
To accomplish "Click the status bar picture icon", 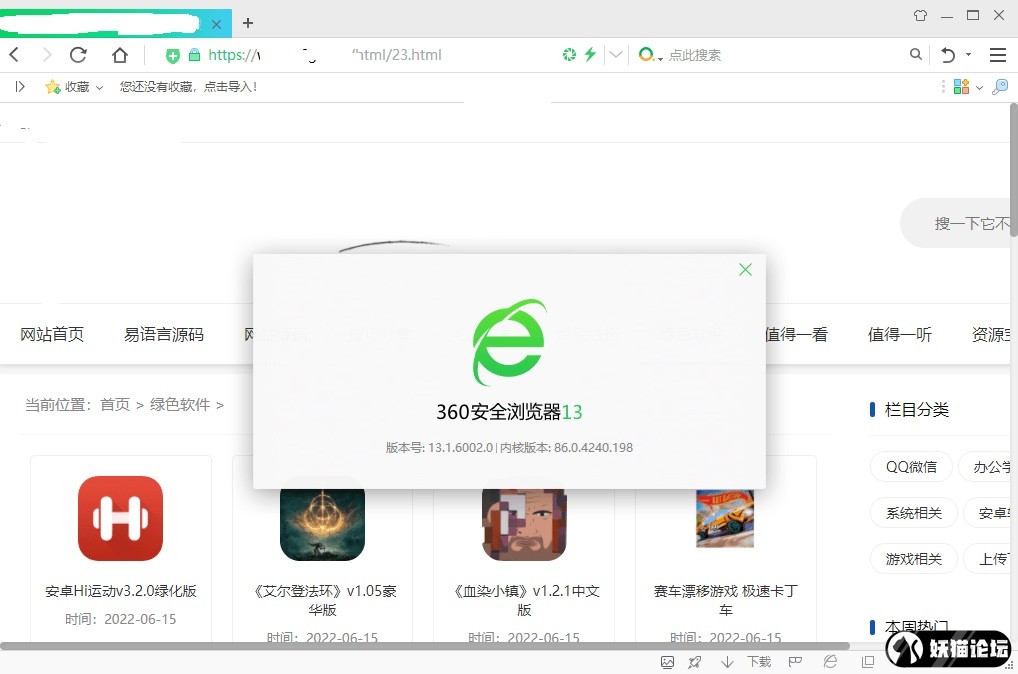I will click(667, 662).
